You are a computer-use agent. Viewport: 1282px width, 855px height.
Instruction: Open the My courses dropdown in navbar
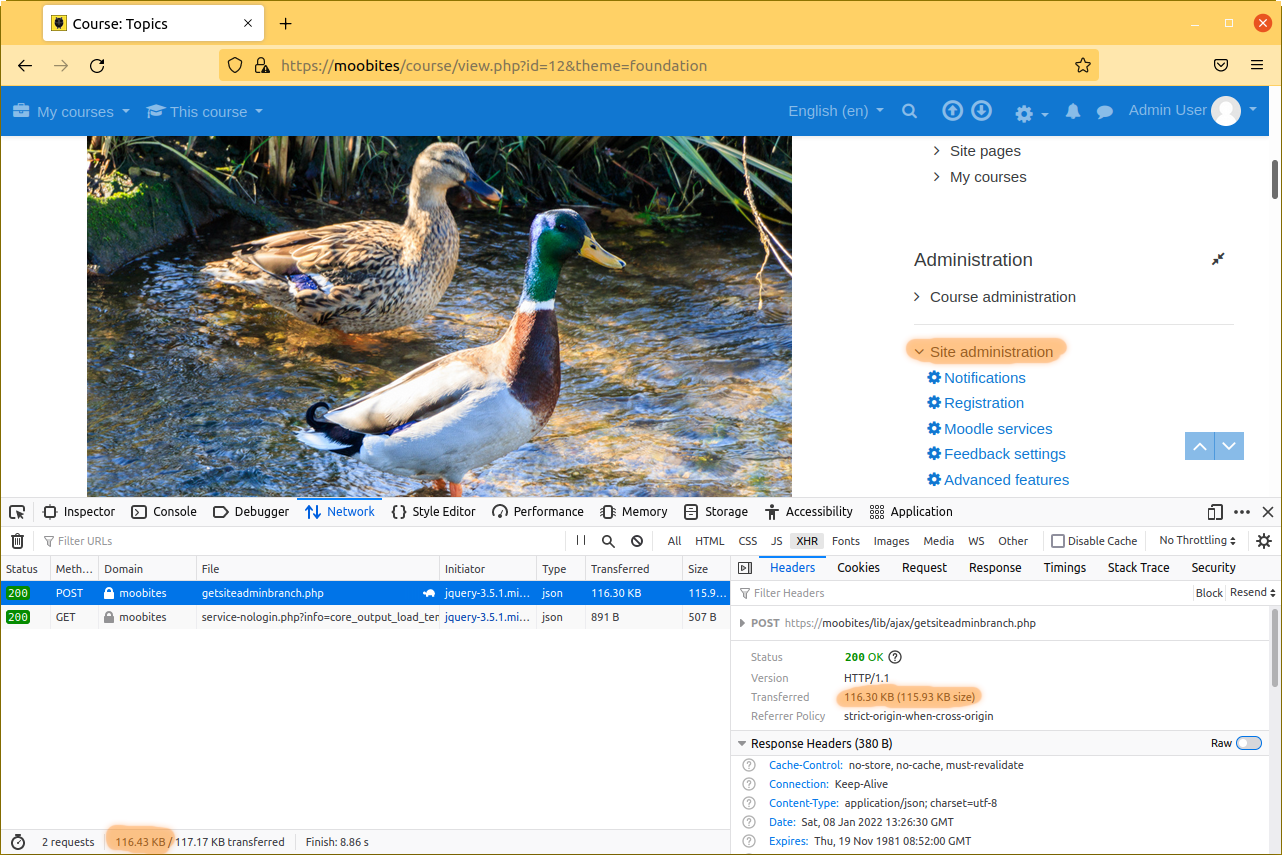pyautogui.click(x=71, y=111)
